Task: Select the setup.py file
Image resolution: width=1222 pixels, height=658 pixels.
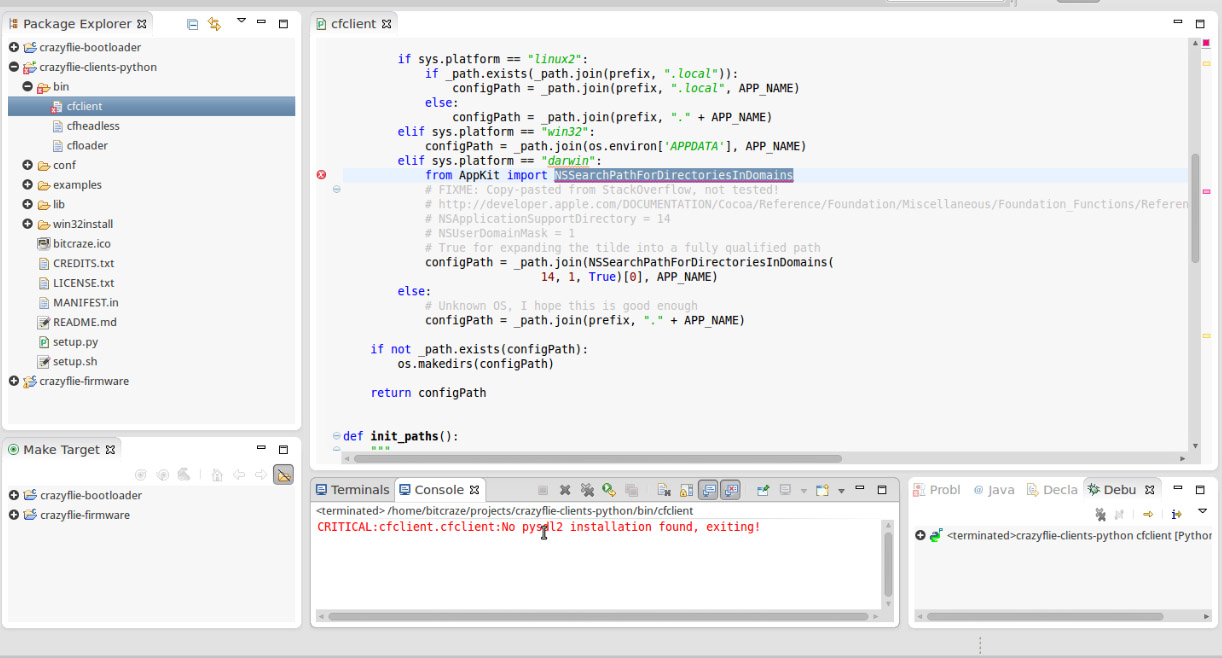Action: 75,342
